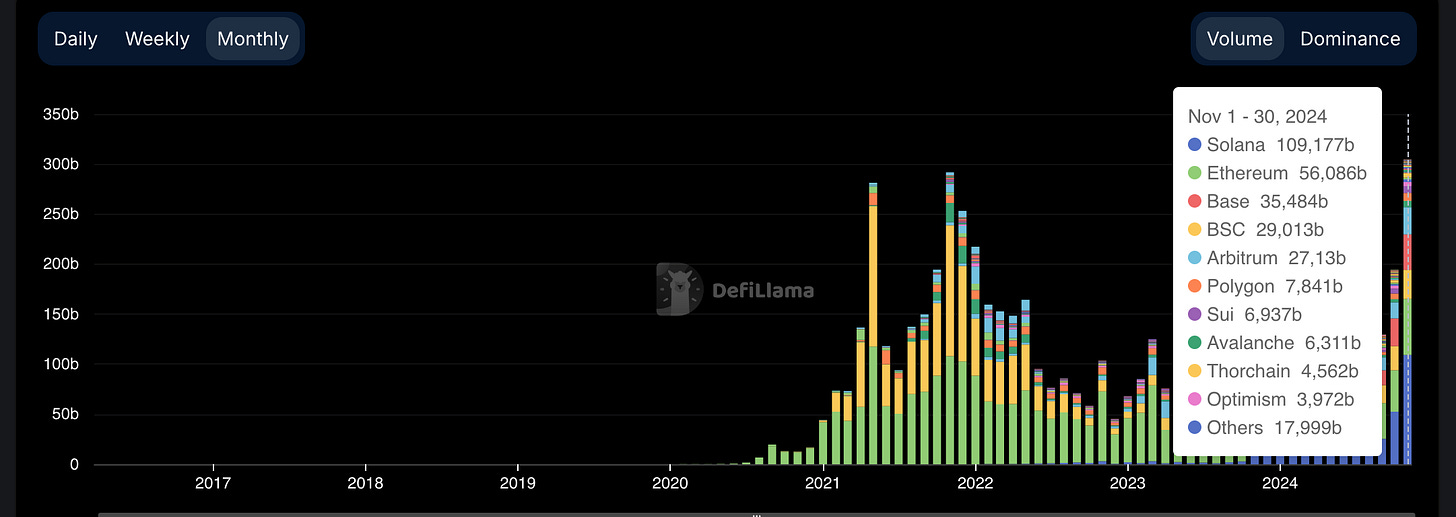Select the 'Avalanche 6,311b' tooltip row
This screenshot has width=1456, height=517.
coord(1274,343)
